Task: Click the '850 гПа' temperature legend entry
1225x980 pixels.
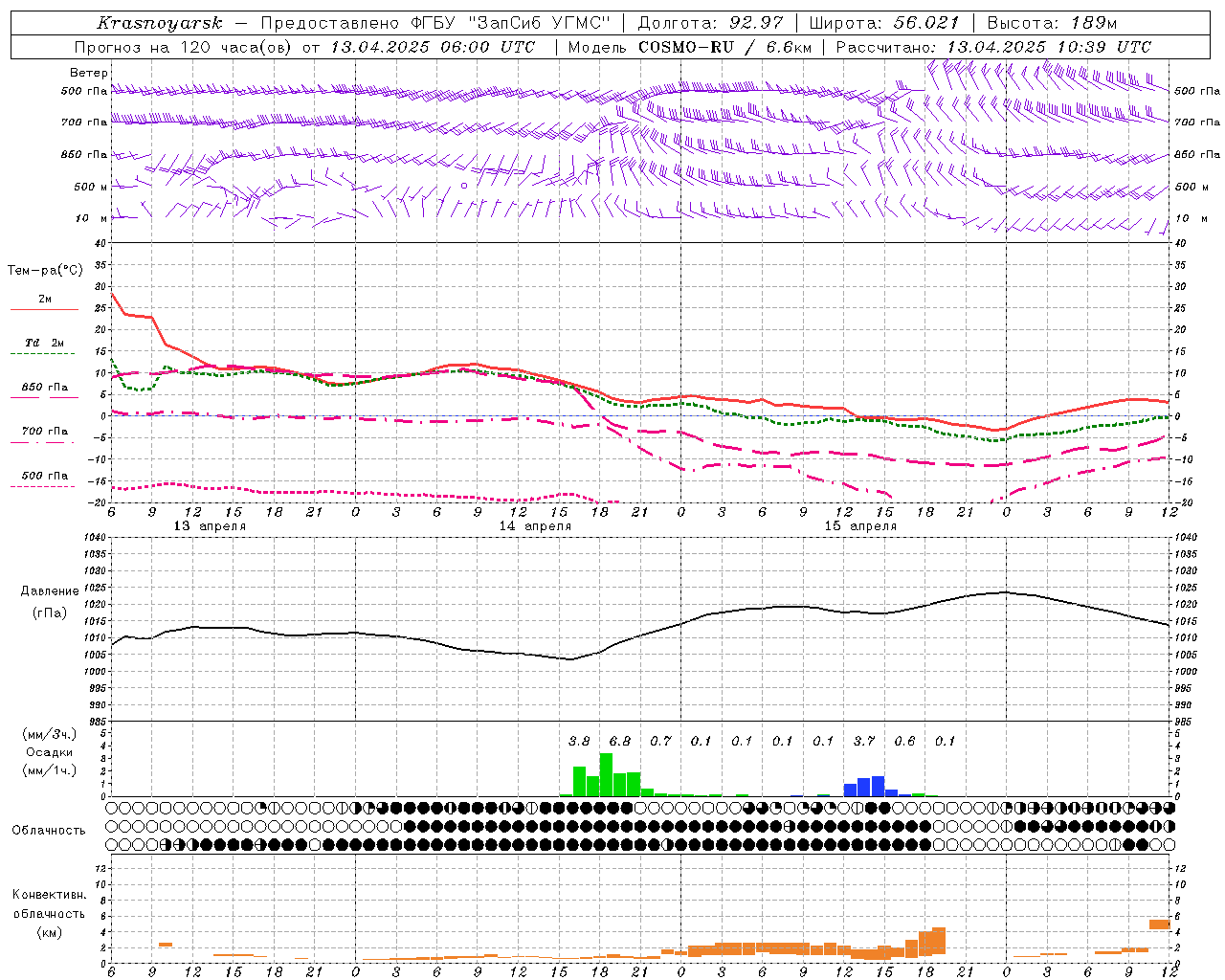Action: click(44, 388)
